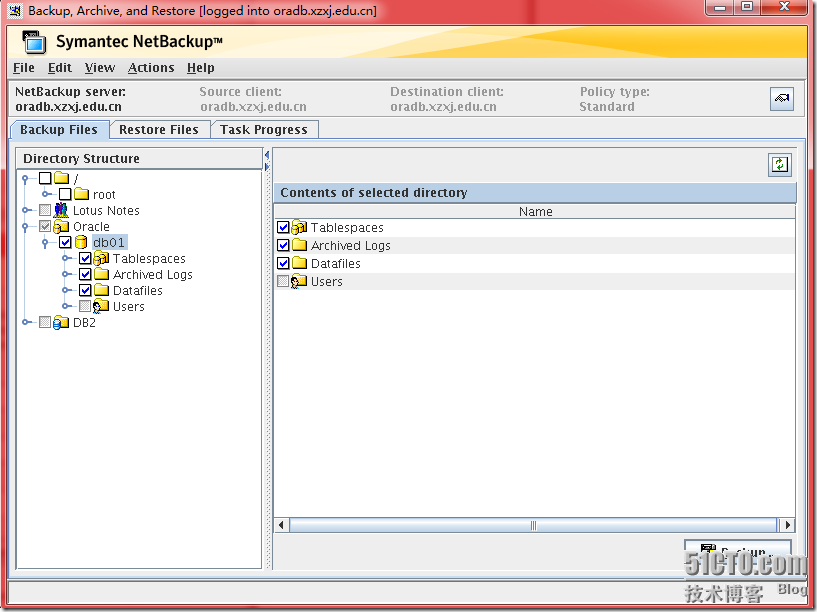Click the title bar application icon
Image resolution: width=817 pixels, height=612 pixels.
[15, 10]
